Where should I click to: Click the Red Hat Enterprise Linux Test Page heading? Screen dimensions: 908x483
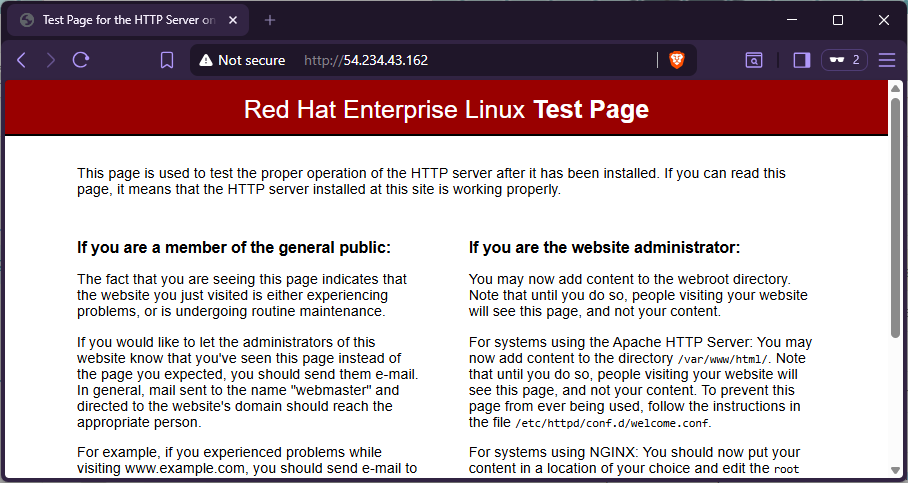pos(446,109)
